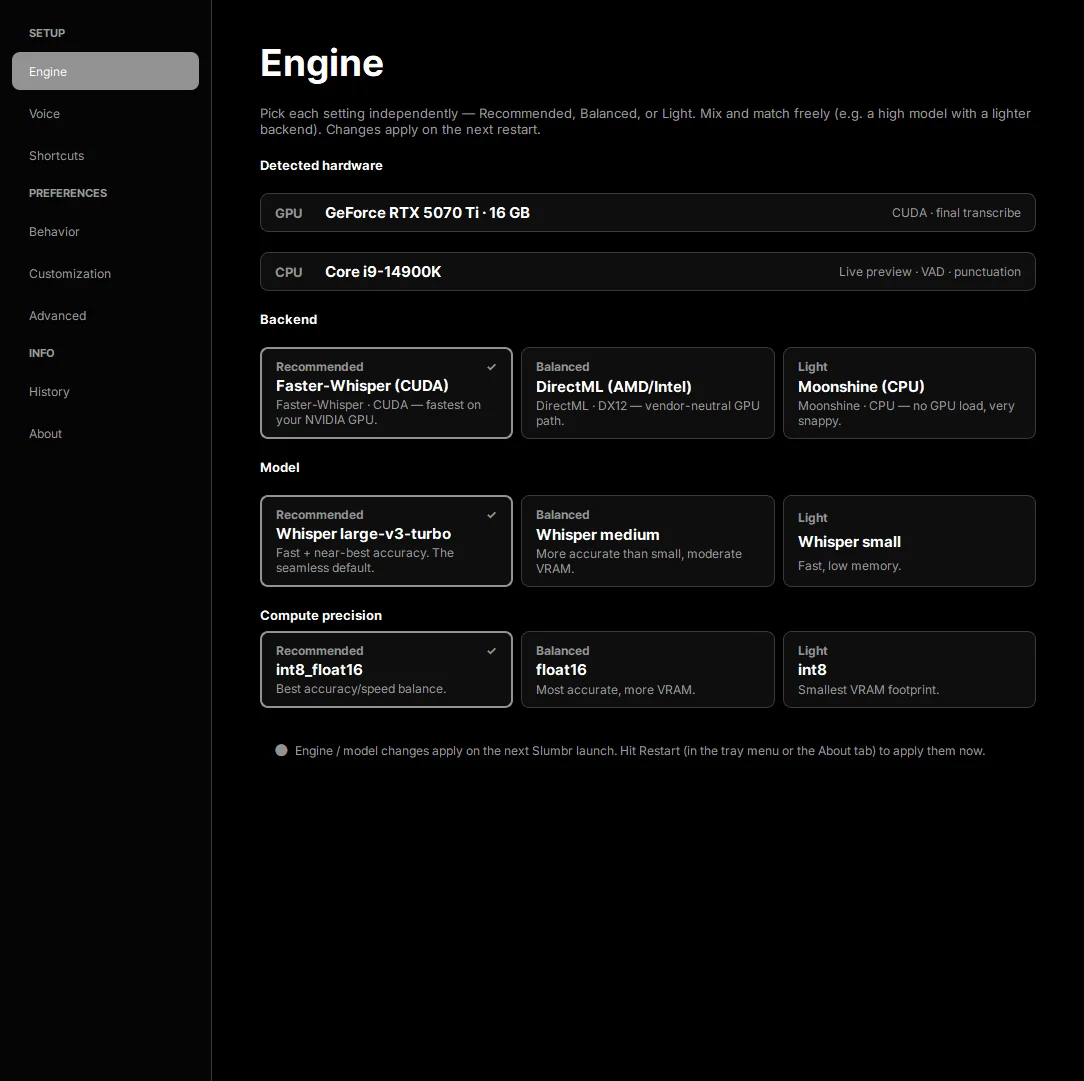Choose int8 light compute precision

click(909, 669)
